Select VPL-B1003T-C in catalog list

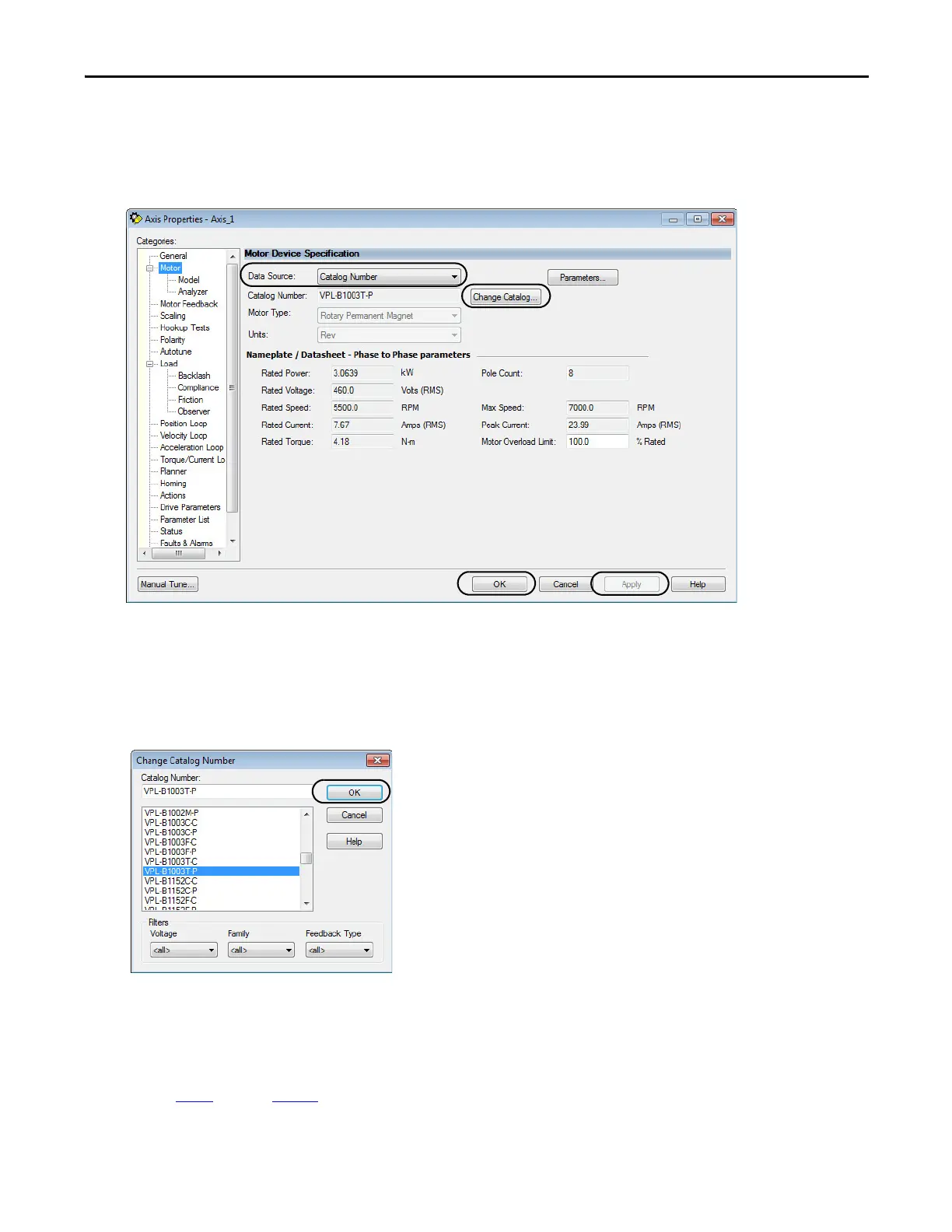click(x=171, y=862)
